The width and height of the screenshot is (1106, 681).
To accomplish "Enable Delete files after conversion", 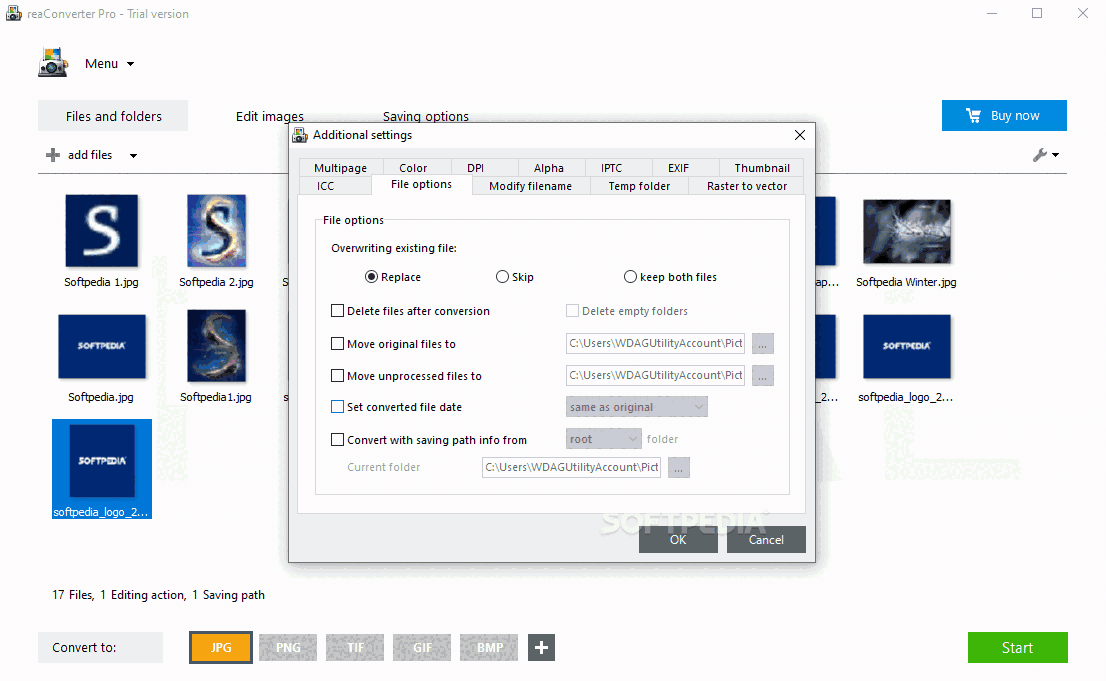I will (337, 310).
